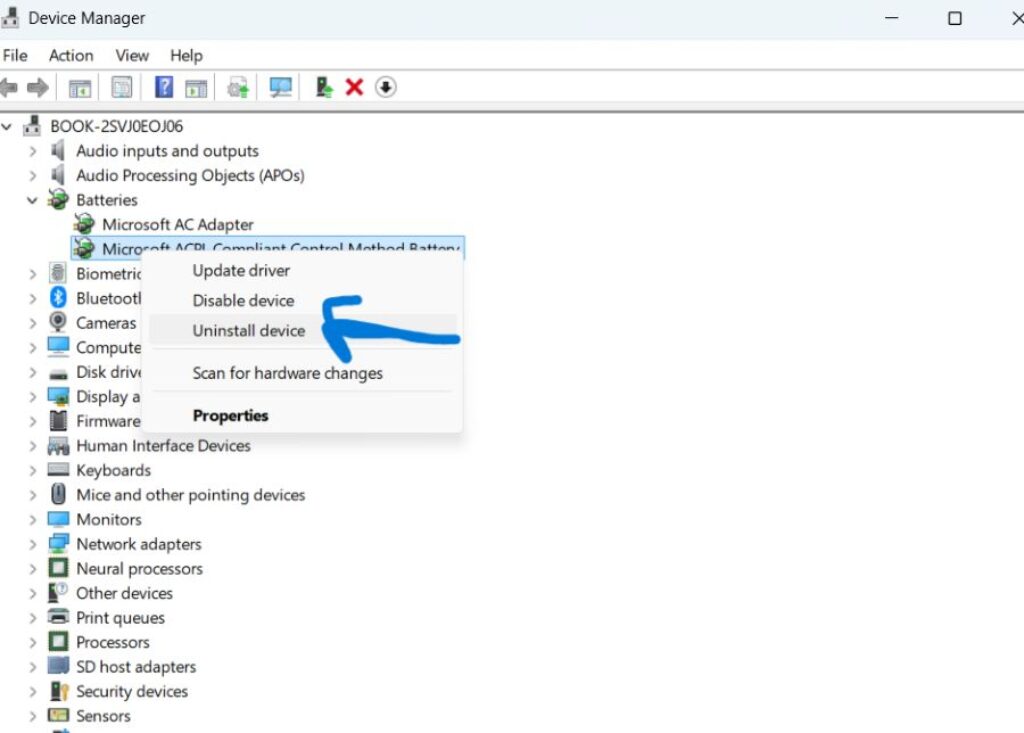Select the Microsoft ACPI-Compliant Control Method Battery row
The height and width of the screenshot is (733, 1024).
[268, 248]
